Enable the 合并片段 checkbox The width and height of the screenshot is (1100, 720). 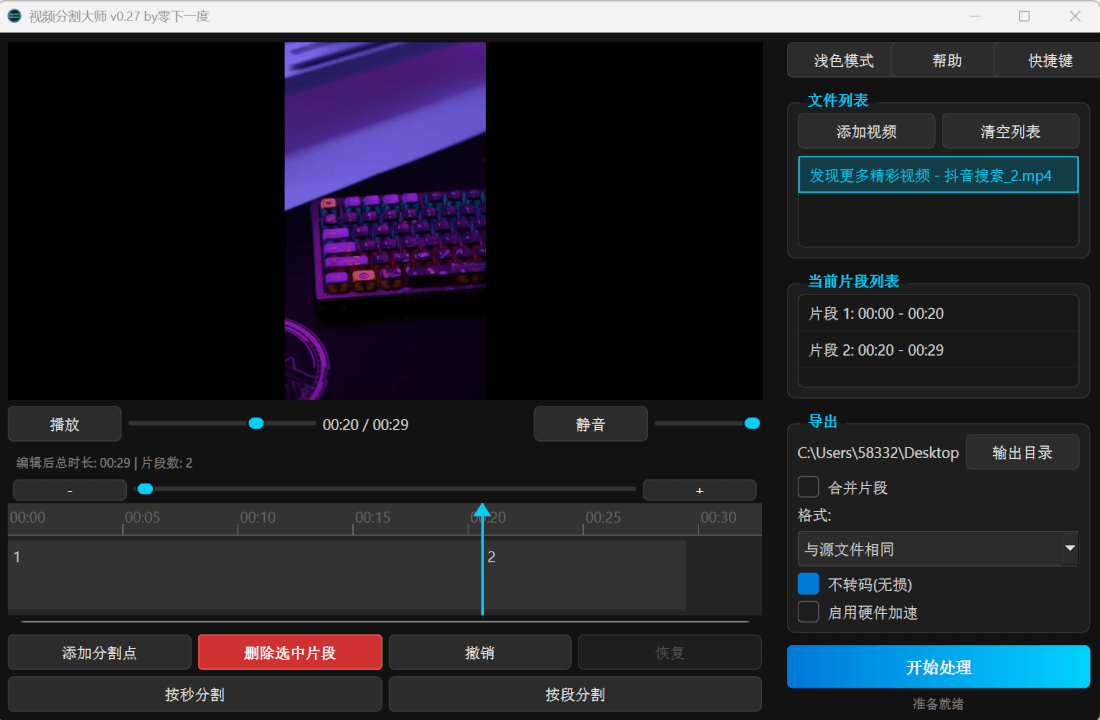coord(808,488)
